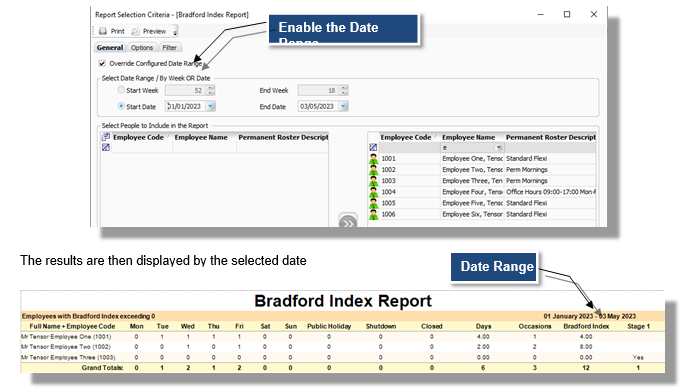Viewport: 687px width, 392px height.
Task: Click 'Mr Tensor Employee Two (1002)' report row
Action: click(342, 347)
